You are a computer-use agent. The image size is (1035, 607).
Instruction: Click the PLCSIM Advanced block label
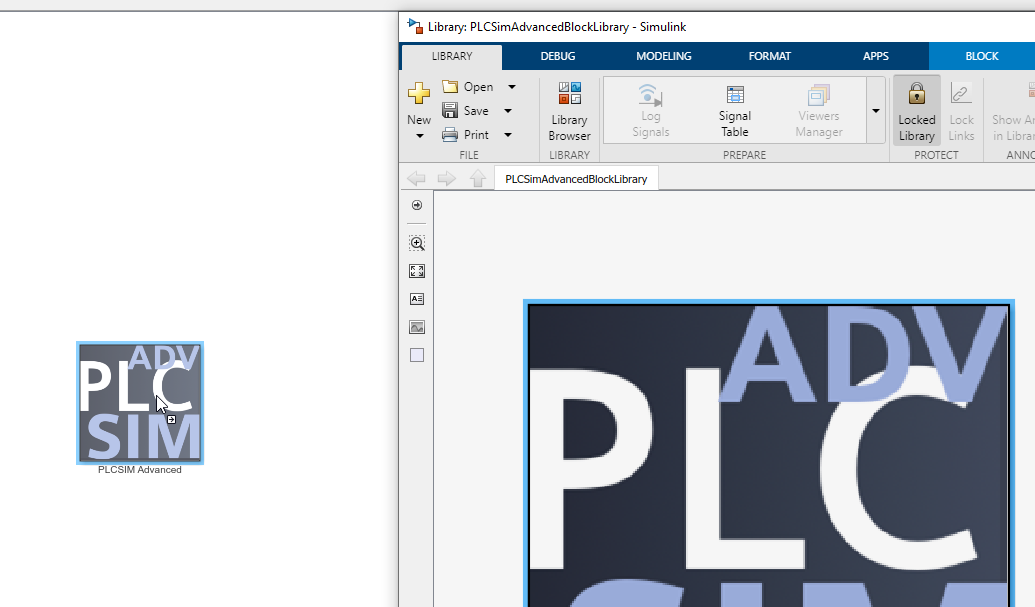coord(140,470)
